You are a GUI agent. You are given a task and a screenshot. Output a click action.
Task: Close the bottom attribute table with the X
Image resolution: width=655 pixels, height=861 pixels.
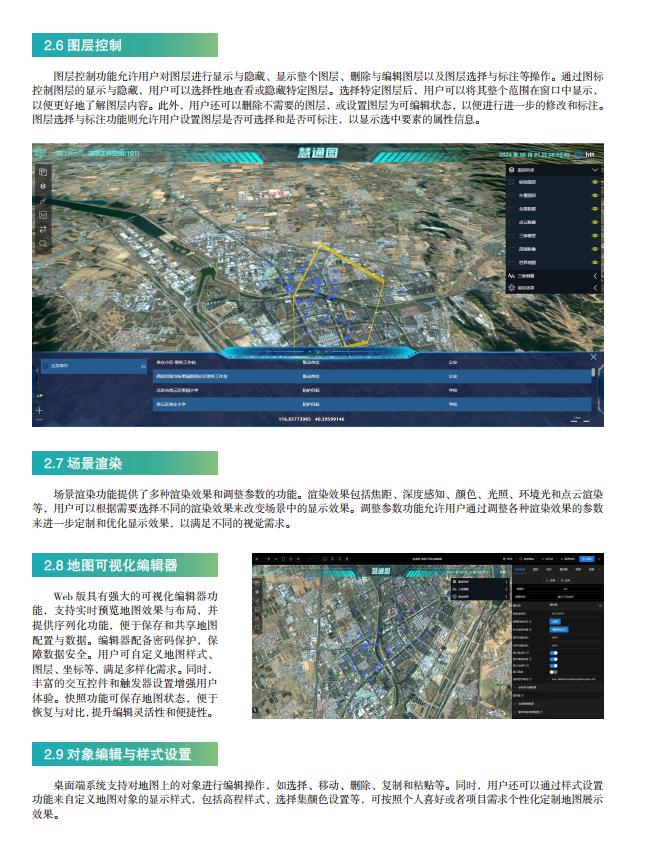point(594,357)
